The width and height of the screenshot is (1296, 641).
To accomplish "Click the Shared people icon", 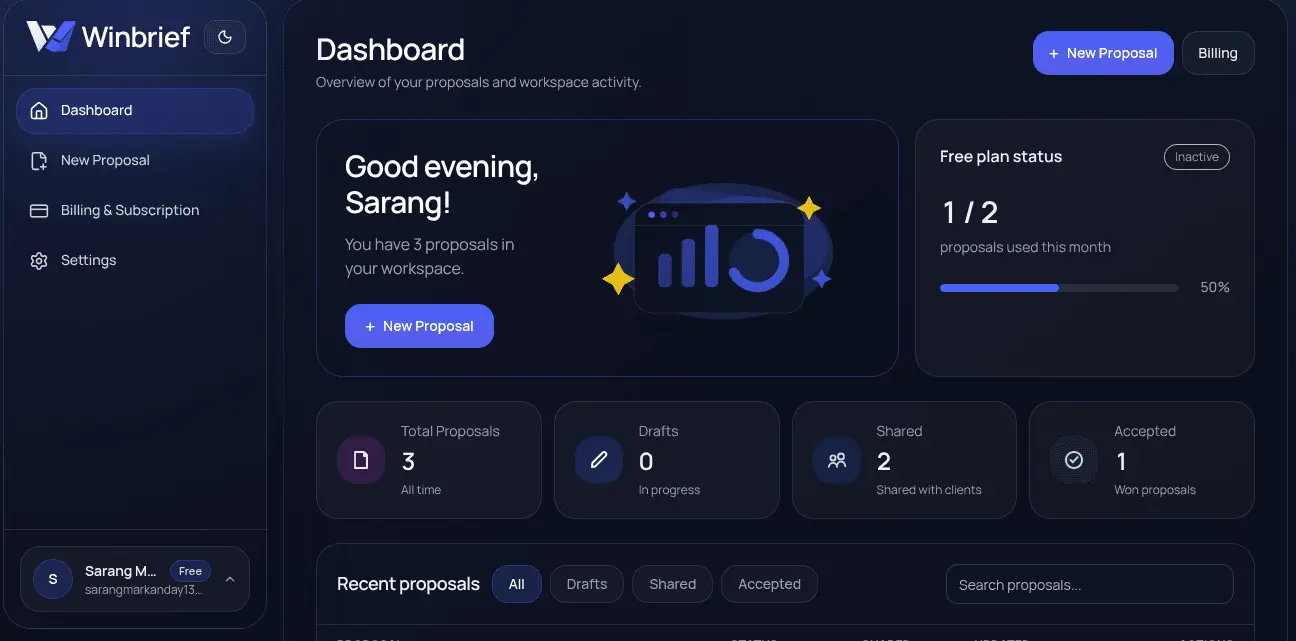I will tap(837, 460).
